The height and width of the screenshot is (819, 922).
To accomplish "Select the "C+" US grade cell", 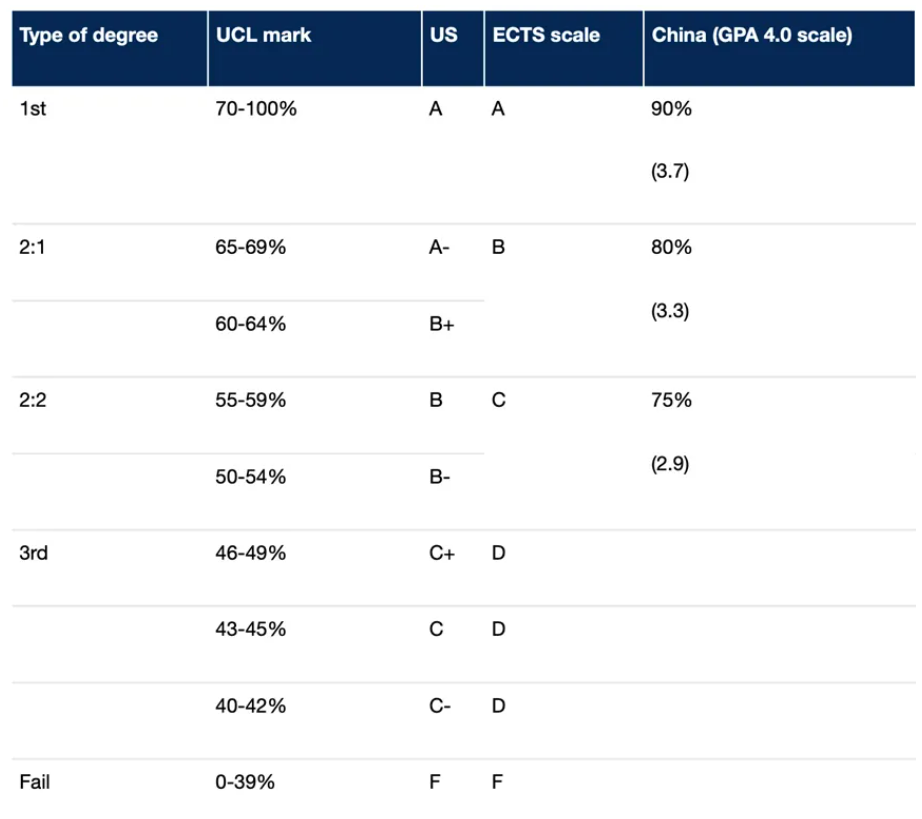I will (441, 553).
